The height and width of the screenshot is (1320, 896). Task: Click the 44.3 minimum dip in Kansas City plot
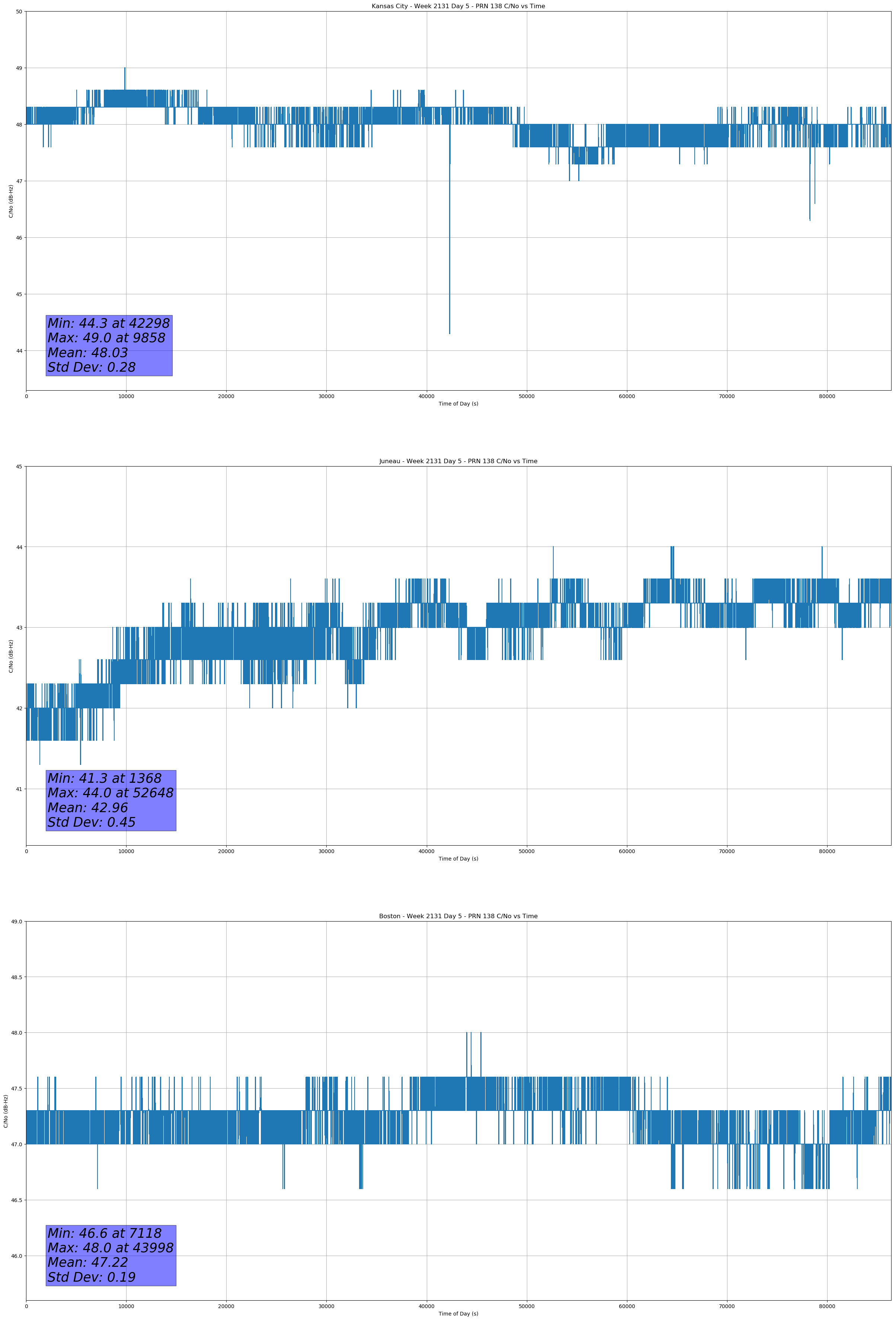click(x=449, y=318)
